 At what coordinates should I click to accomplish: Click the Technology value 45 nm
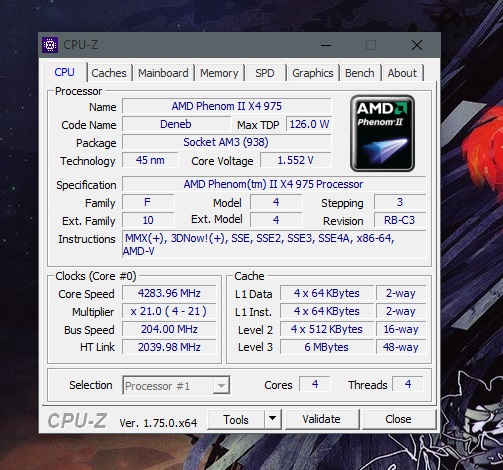(x=150, y=160)
